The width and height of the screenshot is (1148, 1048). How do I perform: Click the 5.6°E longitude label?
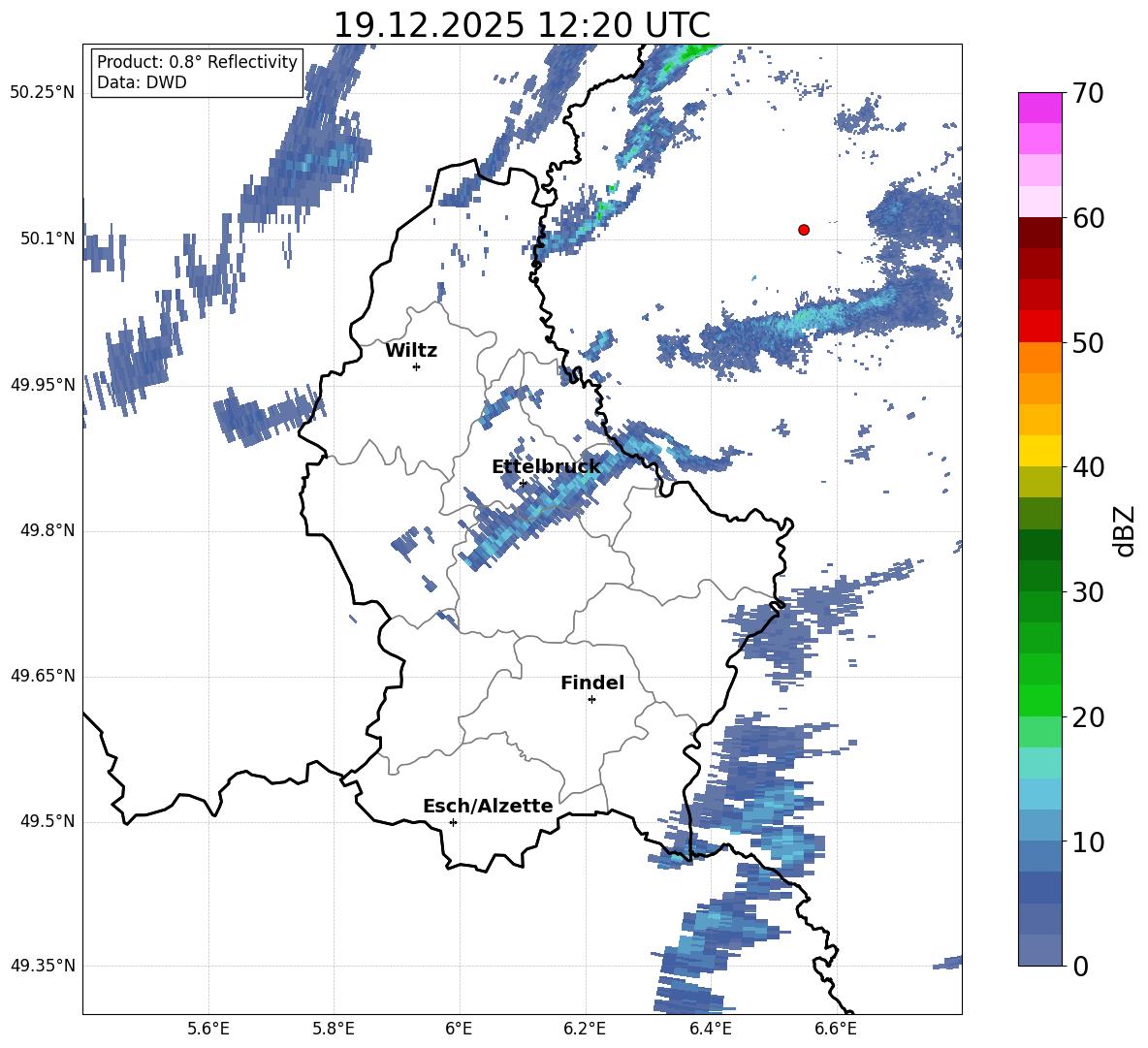point(208,1029)
